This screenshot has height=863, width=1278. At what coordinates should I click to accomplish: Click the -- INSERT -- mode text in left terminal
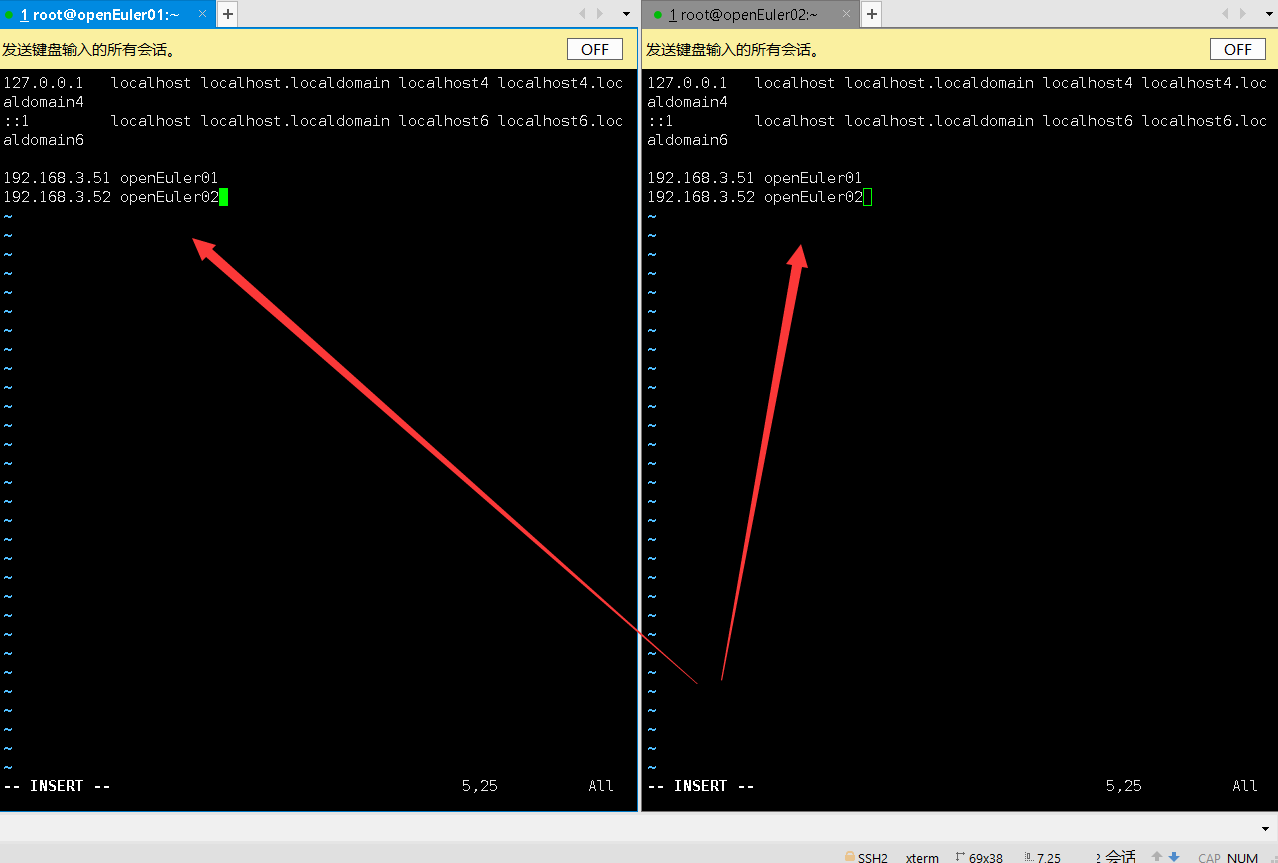pos(56,786)
